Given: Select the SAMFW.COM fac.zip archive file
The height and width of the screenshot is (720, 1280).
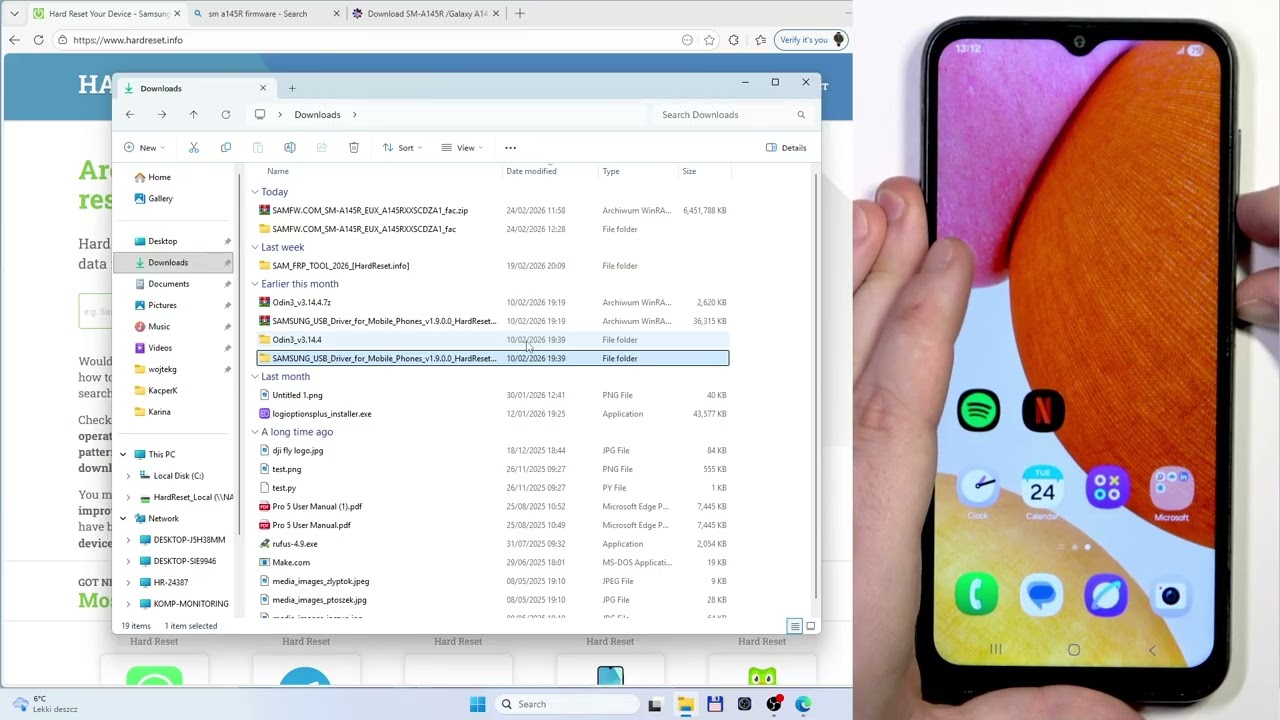Looking at the screenshot, I should [x=370, y=211].
